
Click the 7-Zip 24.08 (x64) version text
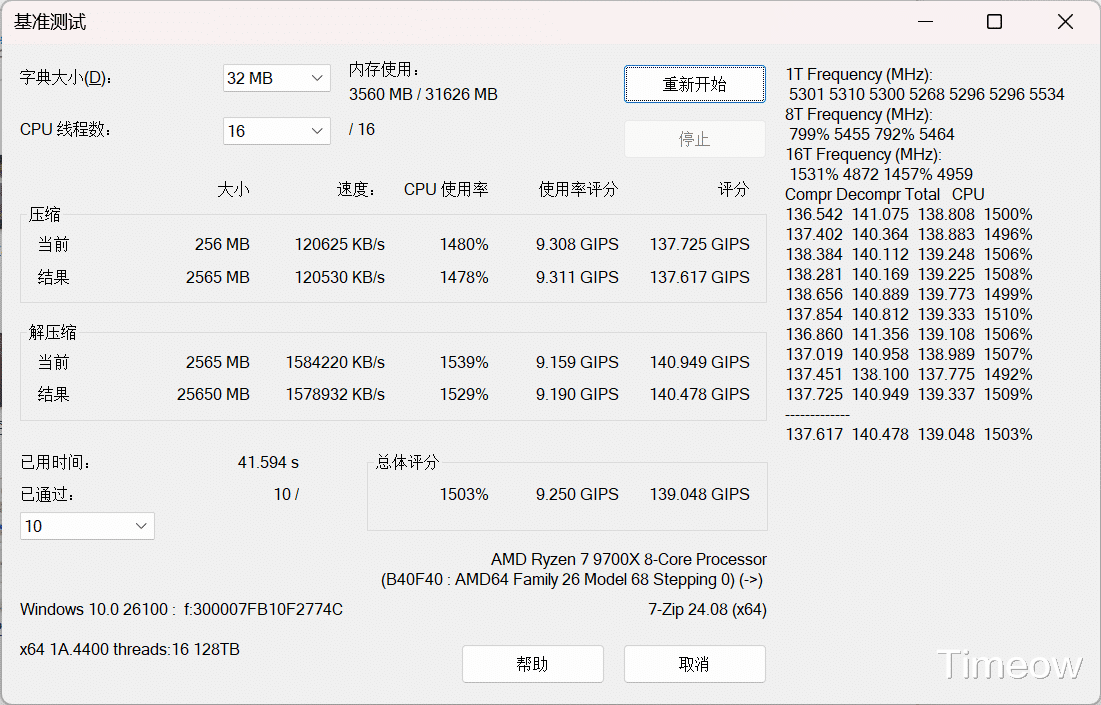[x=707, y=610]
